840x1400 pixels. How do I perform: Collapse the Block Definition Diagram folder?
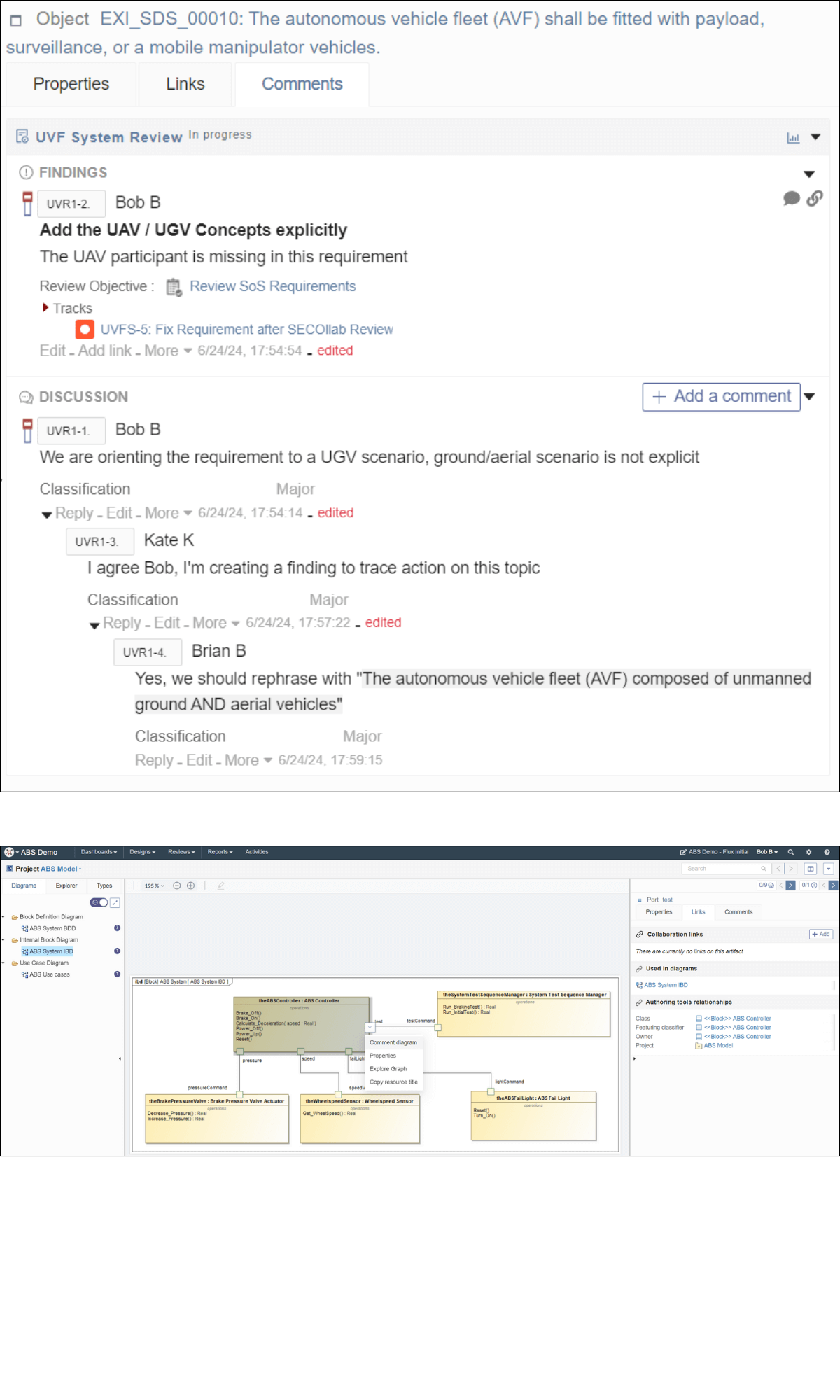pyautogui.click(x=3, y=917)
